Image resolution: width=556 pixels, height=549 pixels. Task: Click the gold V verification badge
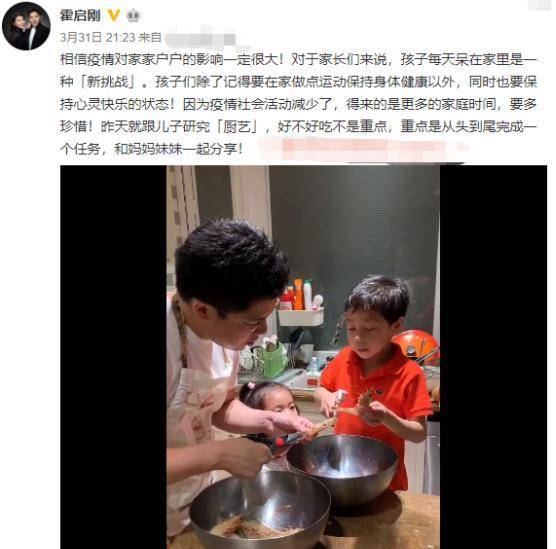point(113,15)
